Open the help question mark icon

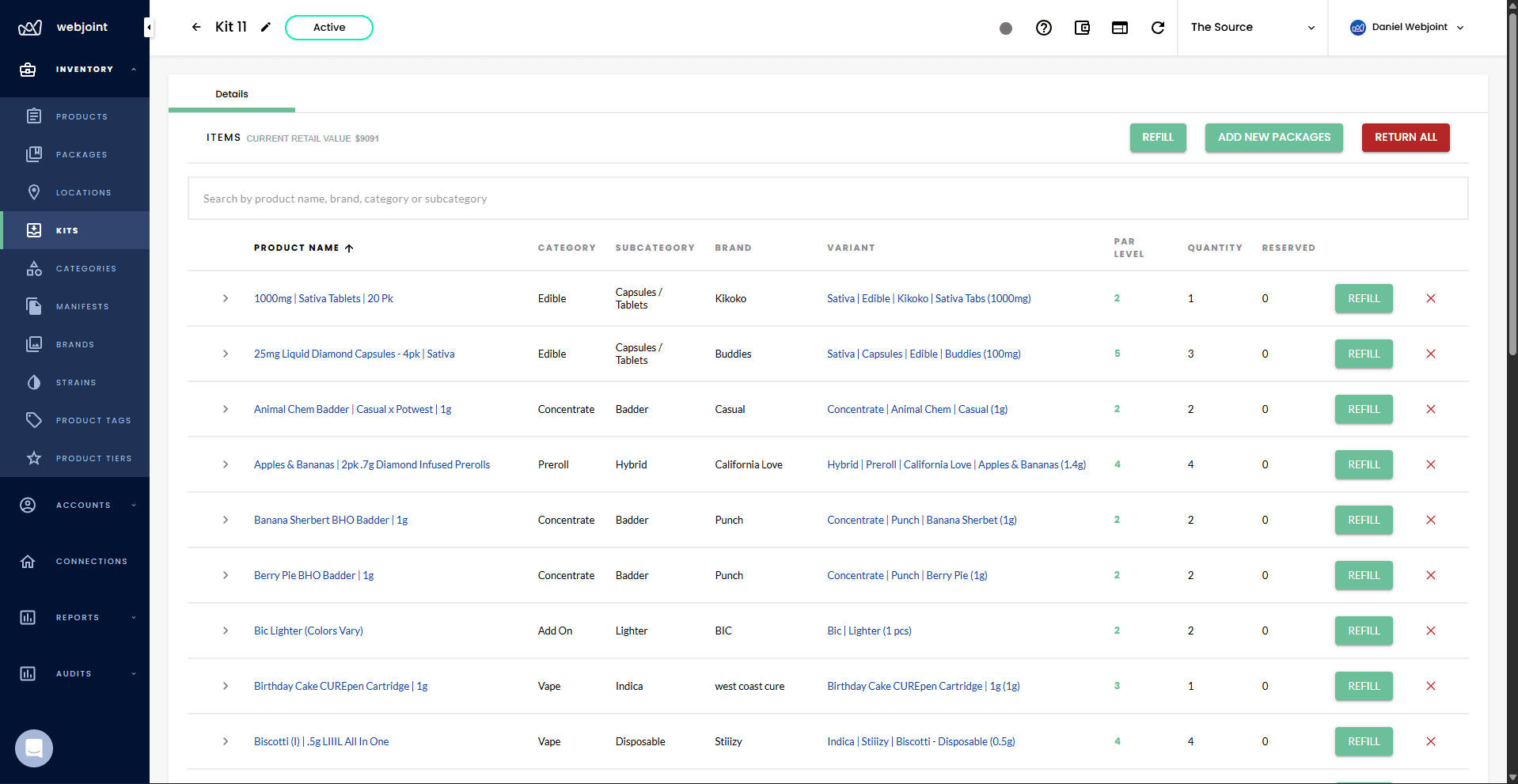coord(1043,27)
